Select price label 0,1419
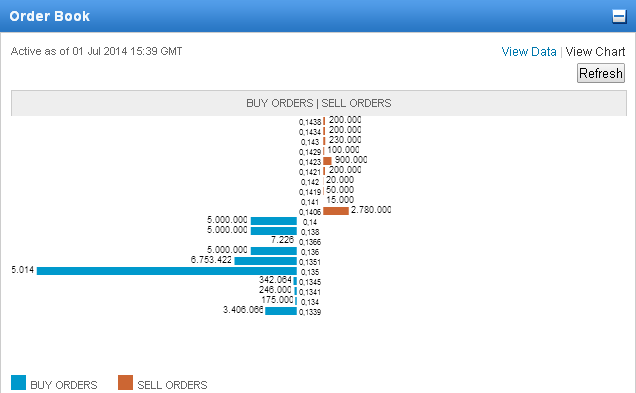The image size is (636, 393). [310, 192]
